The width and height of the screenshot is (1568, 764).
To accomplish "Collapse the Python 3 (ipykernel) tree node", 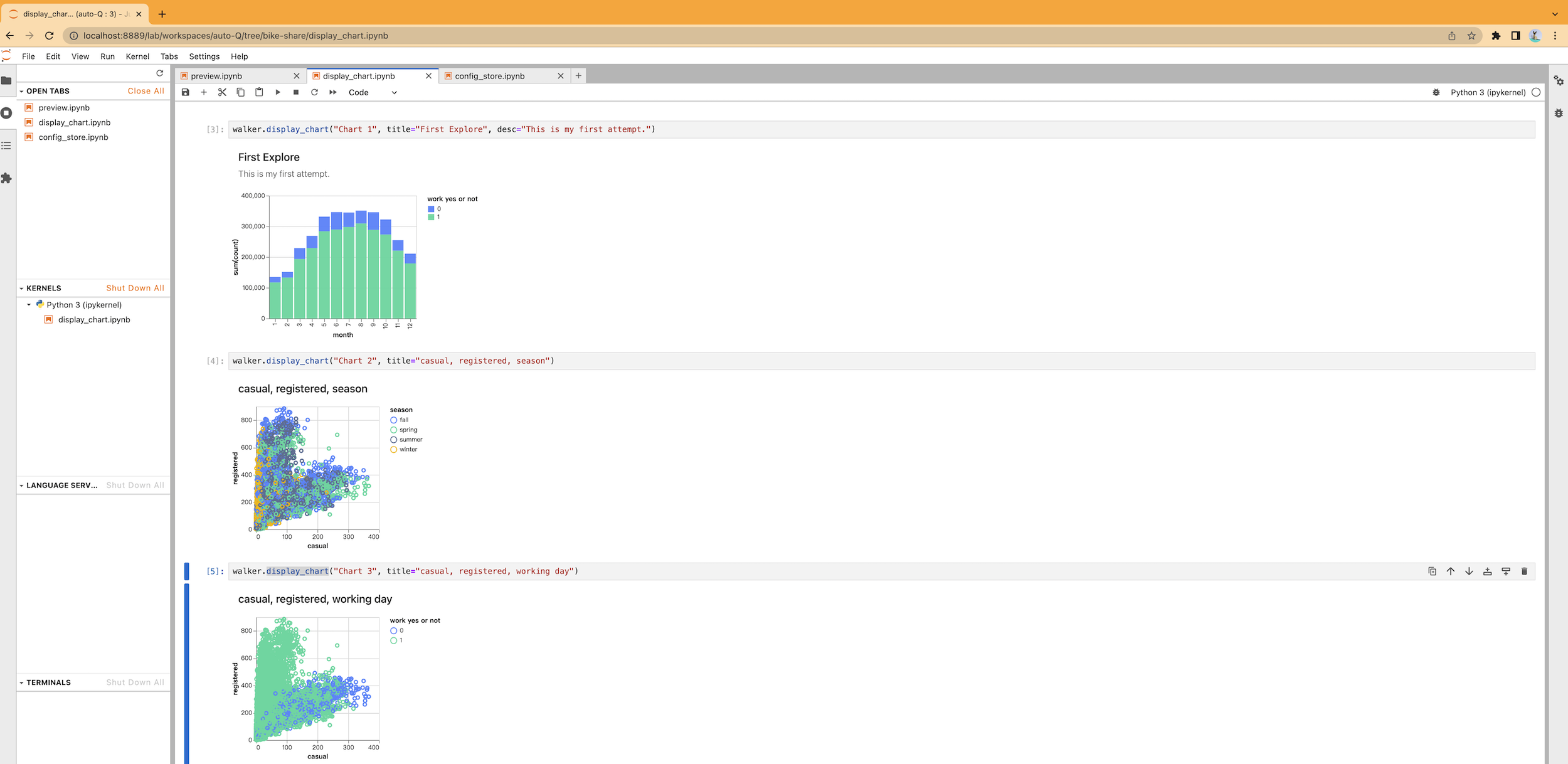I will tap(29, 305).
